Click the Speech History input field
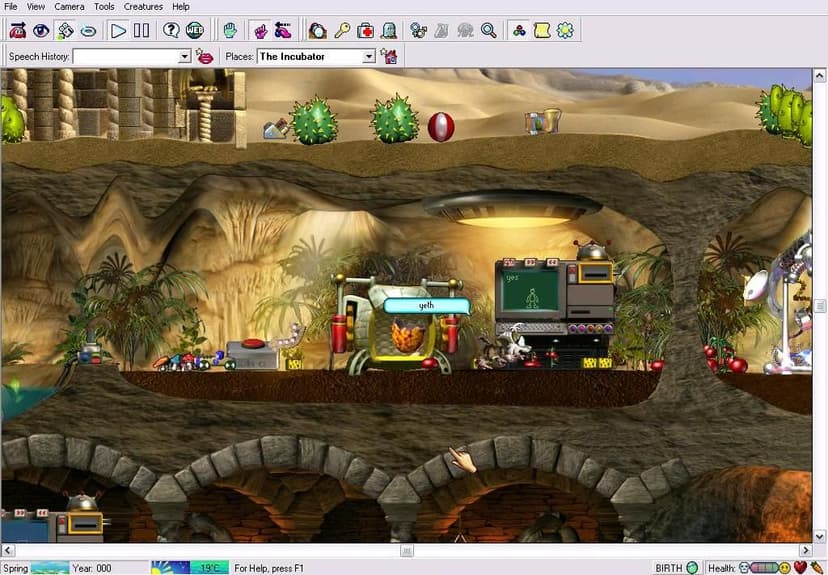This screenshot has width=828, height=575. click(x=126, y=56)
